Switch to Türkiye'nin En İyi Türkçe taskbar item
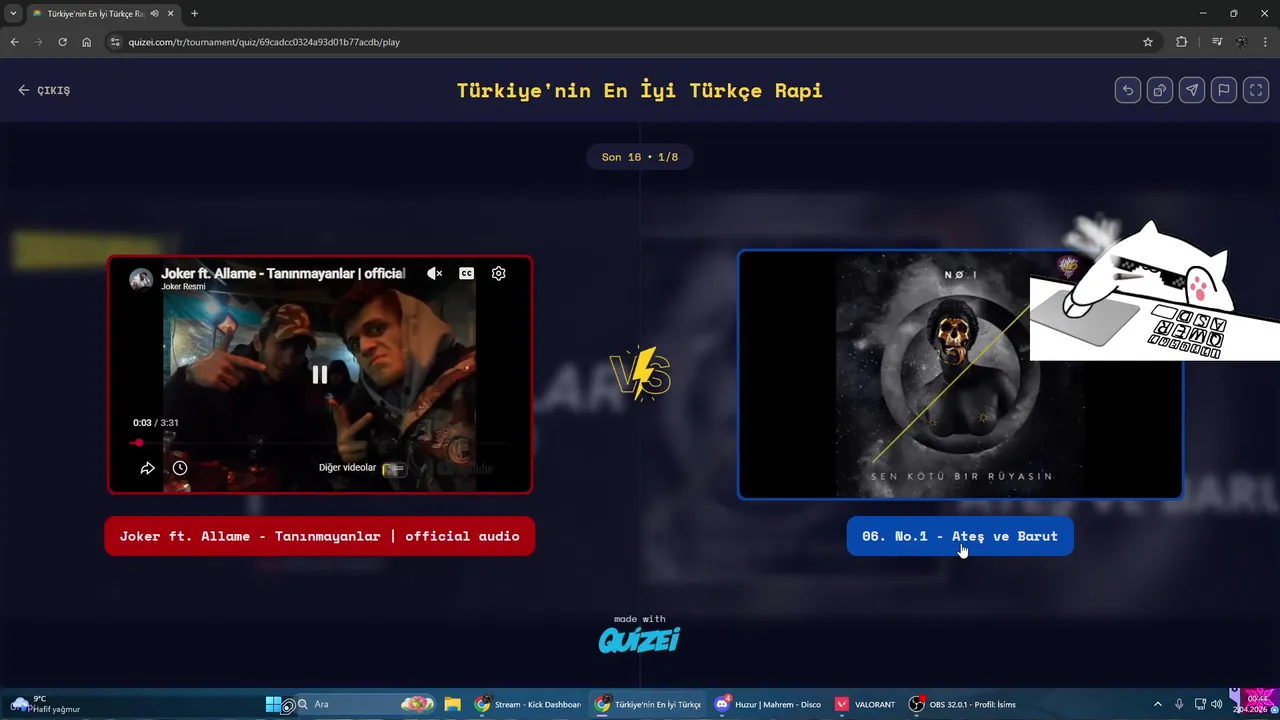Image resolution: width=1280 pixels, height=720 pixels. pyautogui.click(x=648, y=704)
